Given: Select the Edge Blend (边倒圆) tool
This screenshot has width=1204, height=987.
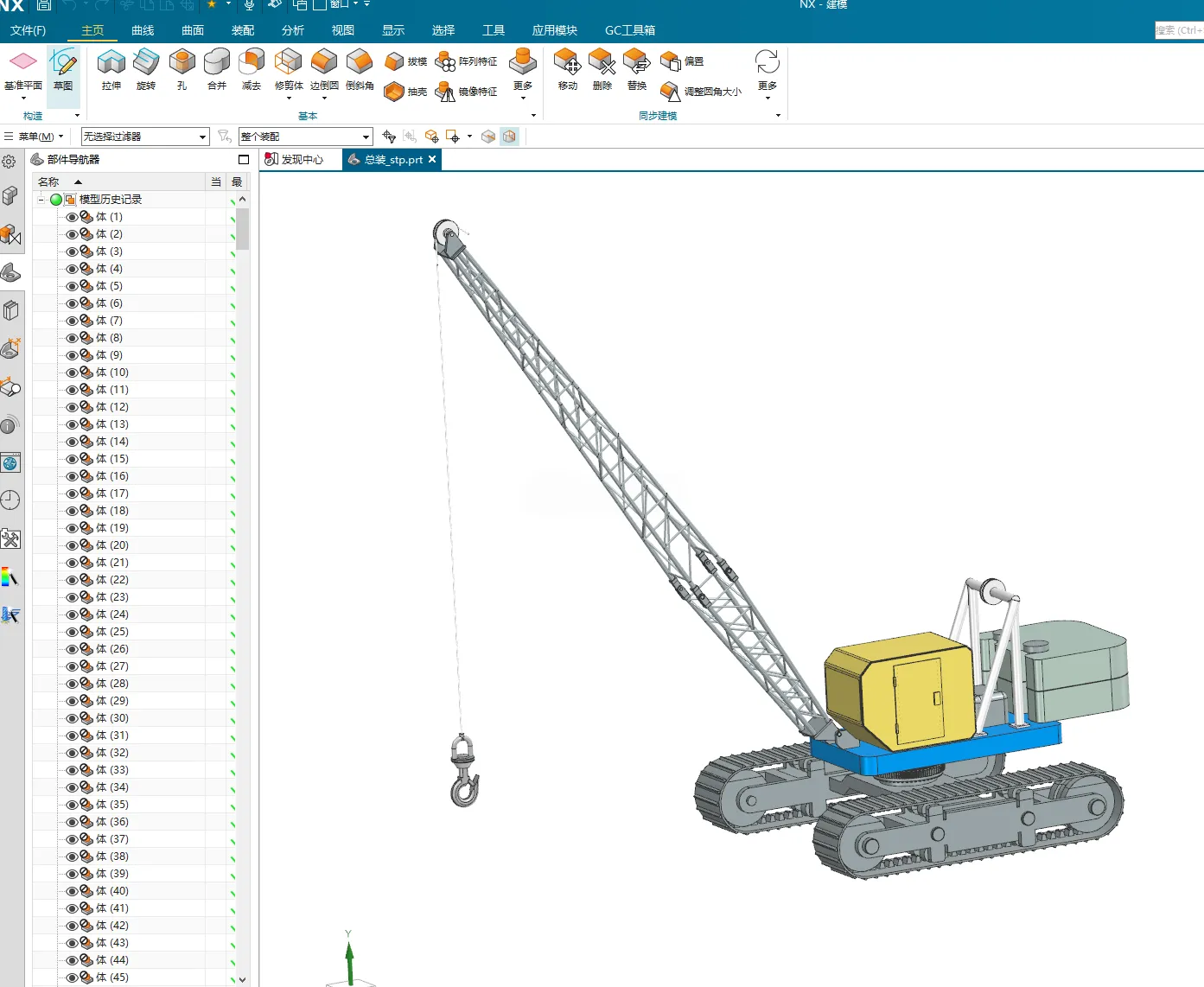Looking at the screenshot, I should click(x=324, y=70).
